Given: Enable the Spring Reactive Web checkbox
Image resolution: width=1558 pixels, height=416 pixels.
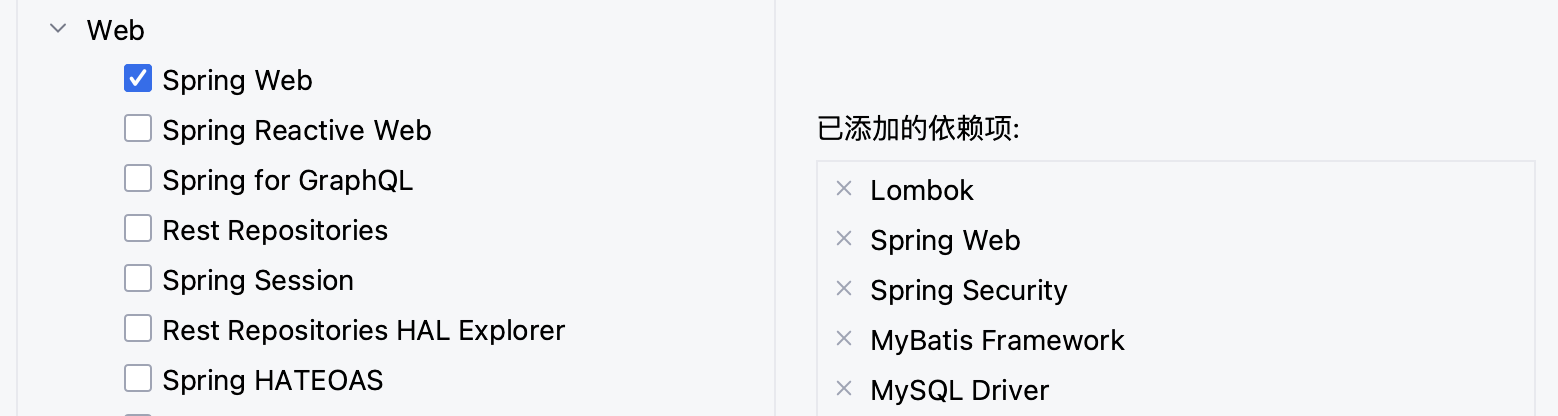Looking at the screenshot, I should (138, 129).
